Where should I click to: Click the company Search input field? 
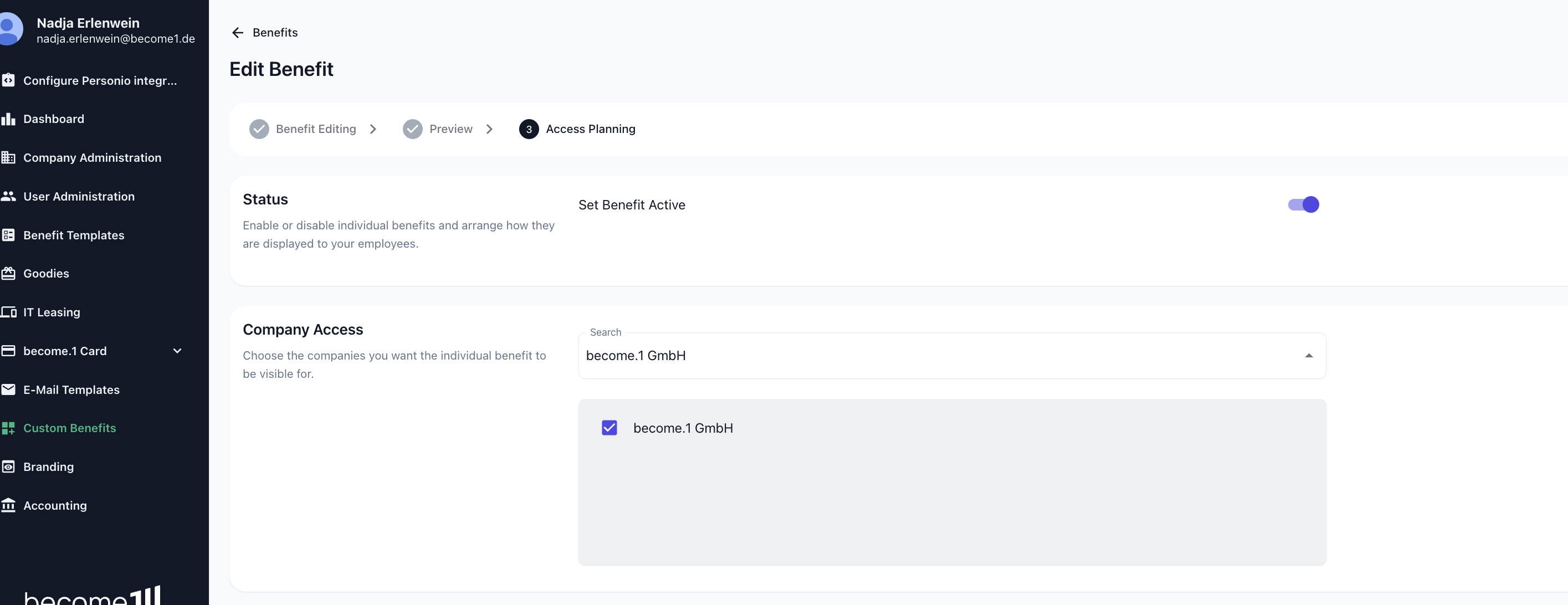(951, 356)
